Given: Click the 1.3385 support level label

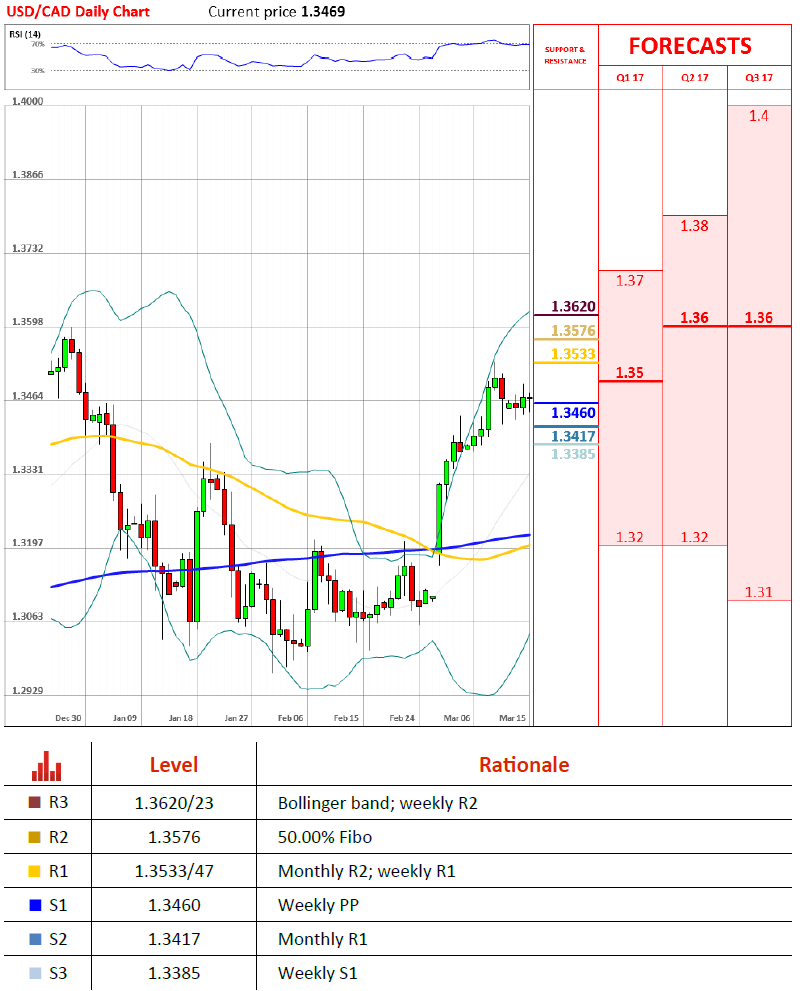Looking at the screenshot, I should coord(573,454).
